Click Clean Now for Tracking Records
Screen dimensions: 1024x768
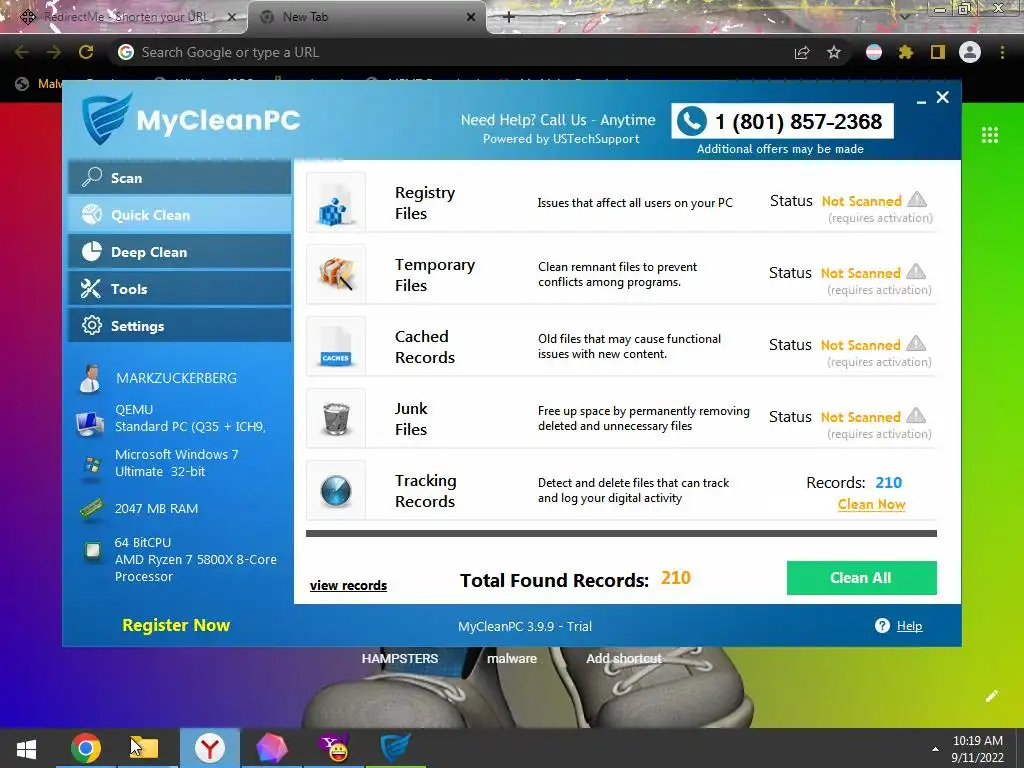point(871,504)
